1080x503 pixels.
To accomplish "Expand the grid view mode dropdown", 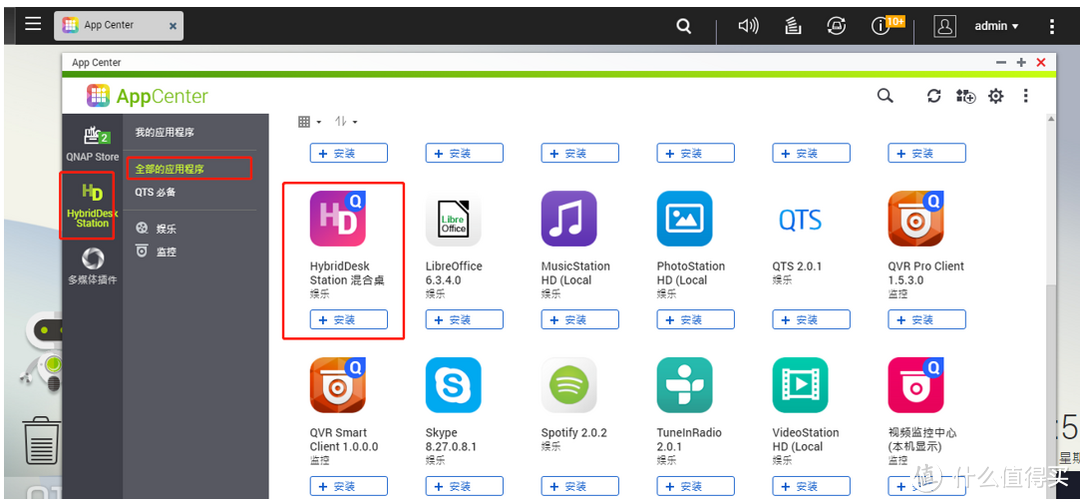I will point(309,122).
